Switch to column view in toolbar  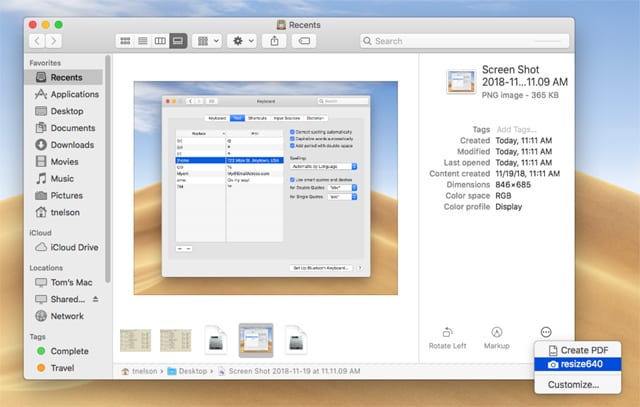[x=160, y=41]
